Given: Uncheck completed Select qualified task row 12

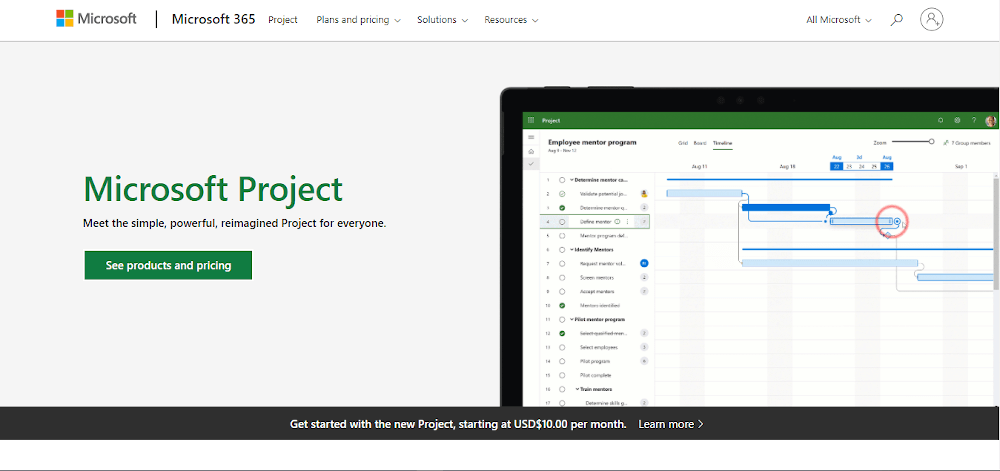Looking at the screenshot, I should [x=562, y=333].
